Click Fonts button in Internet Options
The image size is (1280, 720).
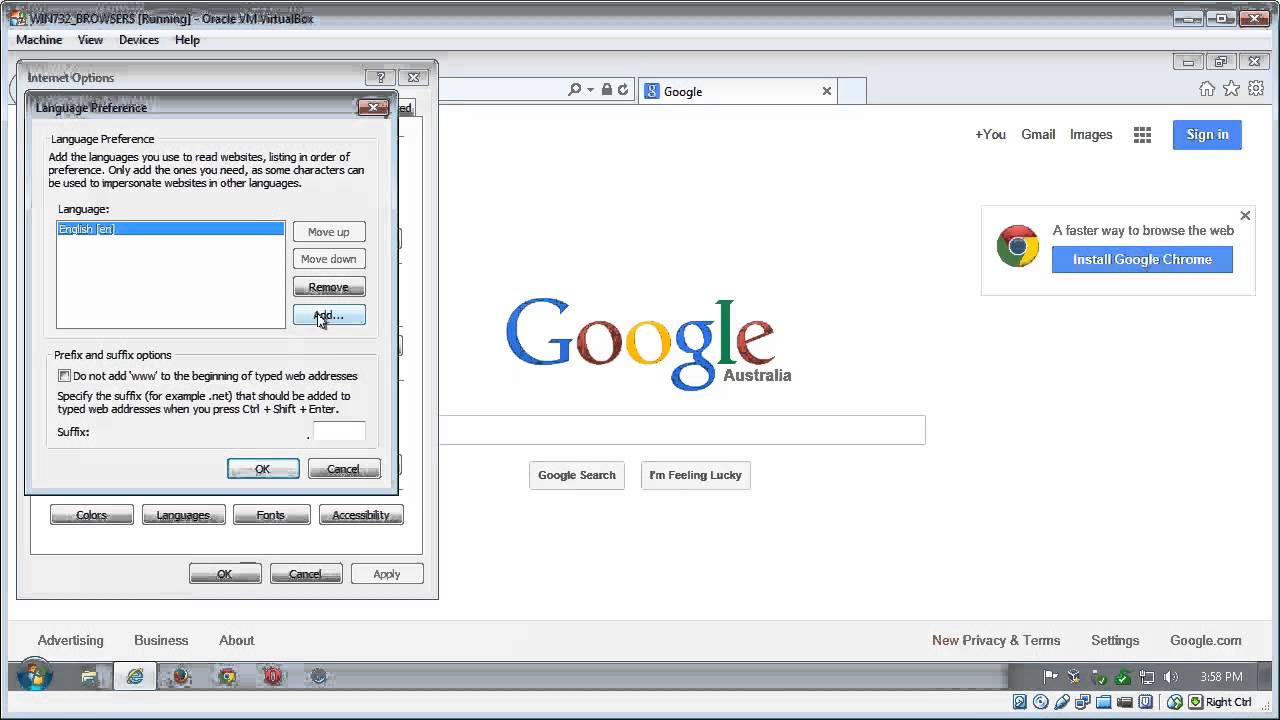point(271,515)
